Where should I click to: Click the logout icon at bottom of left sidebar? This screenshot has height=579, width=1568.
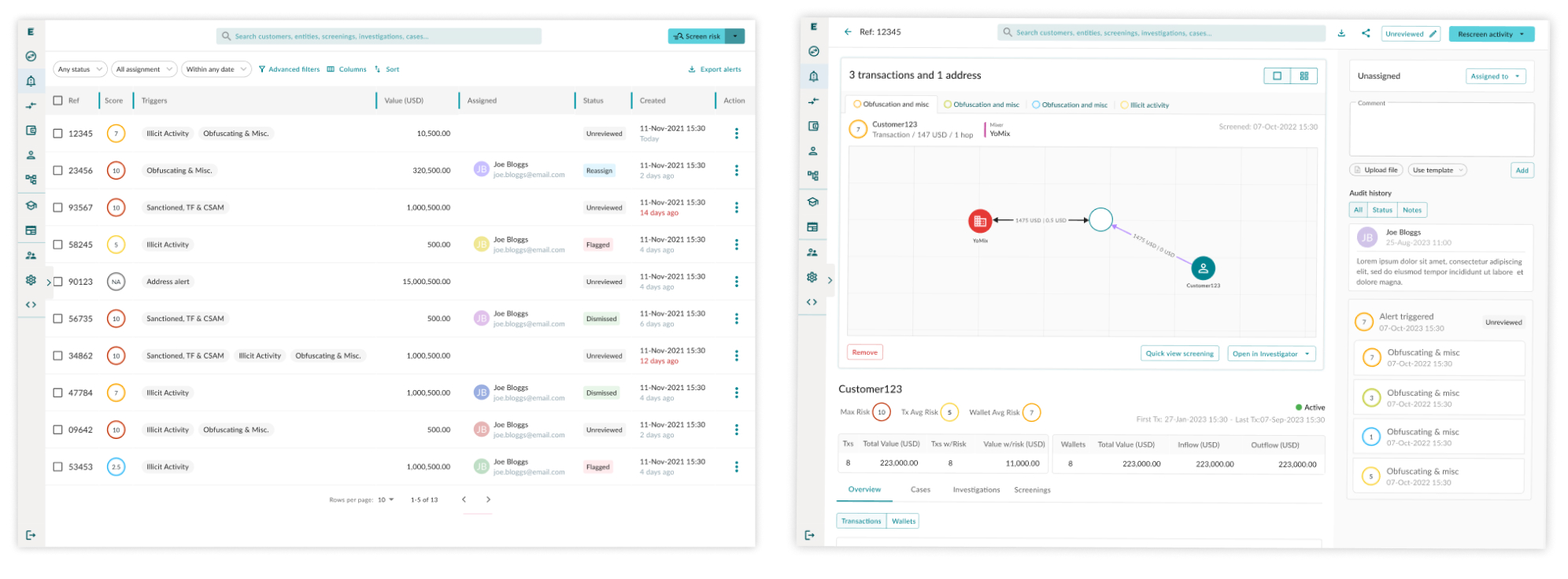click(31, 535)
